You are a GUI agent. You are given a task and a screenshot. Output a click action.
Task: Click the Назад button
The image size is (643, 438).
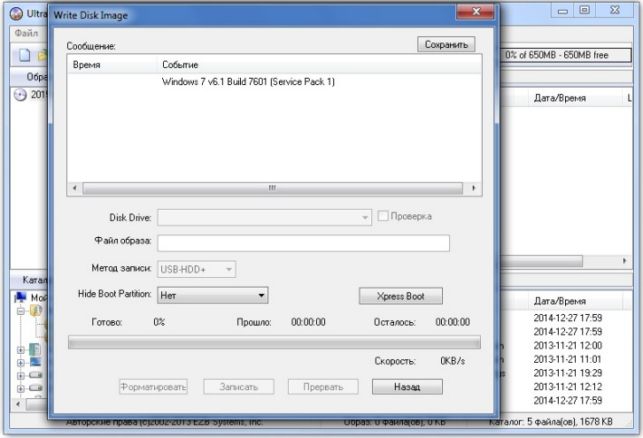407,387
